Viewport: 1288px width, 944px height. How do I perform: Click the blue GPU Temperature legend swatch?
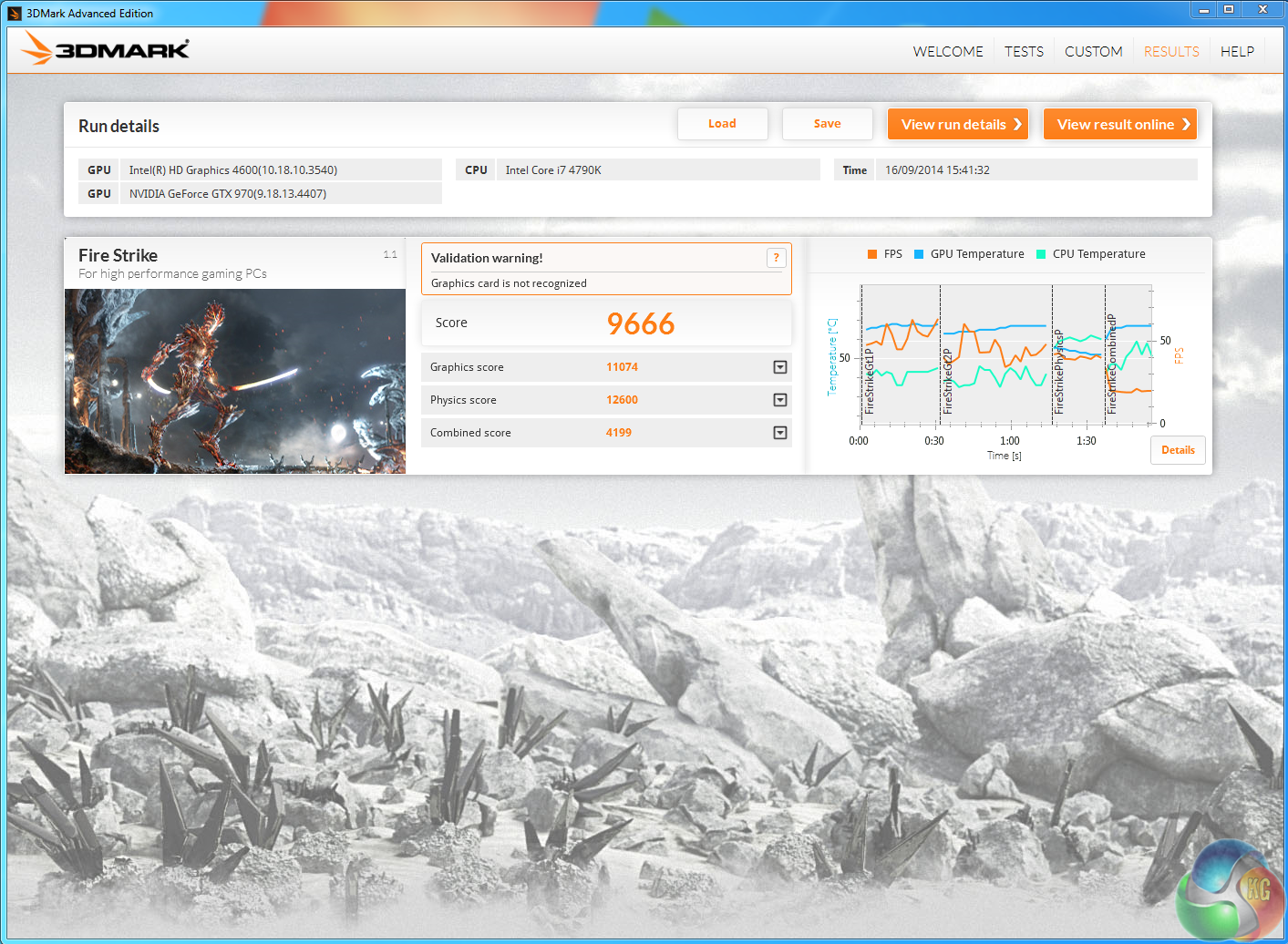coord(919,254)
